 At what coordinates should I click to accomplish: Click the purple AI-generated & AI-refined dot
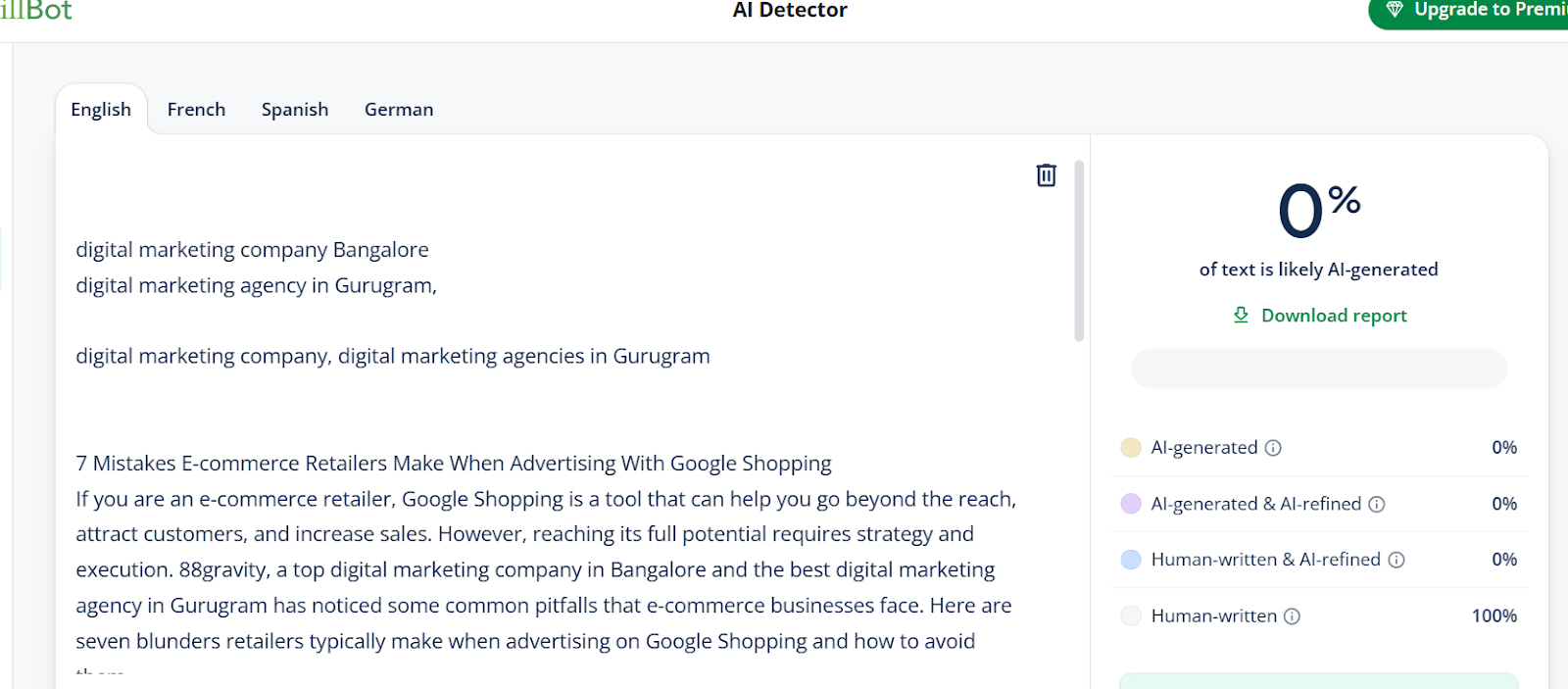click(x=1131, y=504)
